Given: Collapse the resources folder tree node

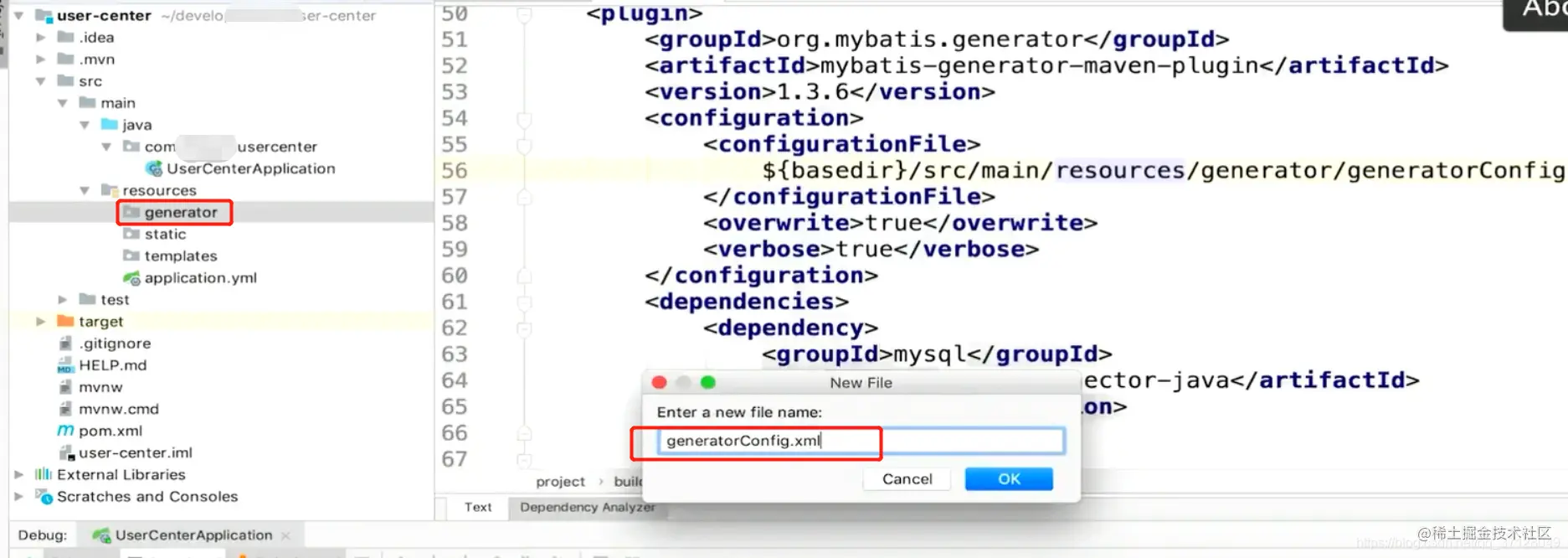Looking at the screenshot, I should tap(85, 190).
